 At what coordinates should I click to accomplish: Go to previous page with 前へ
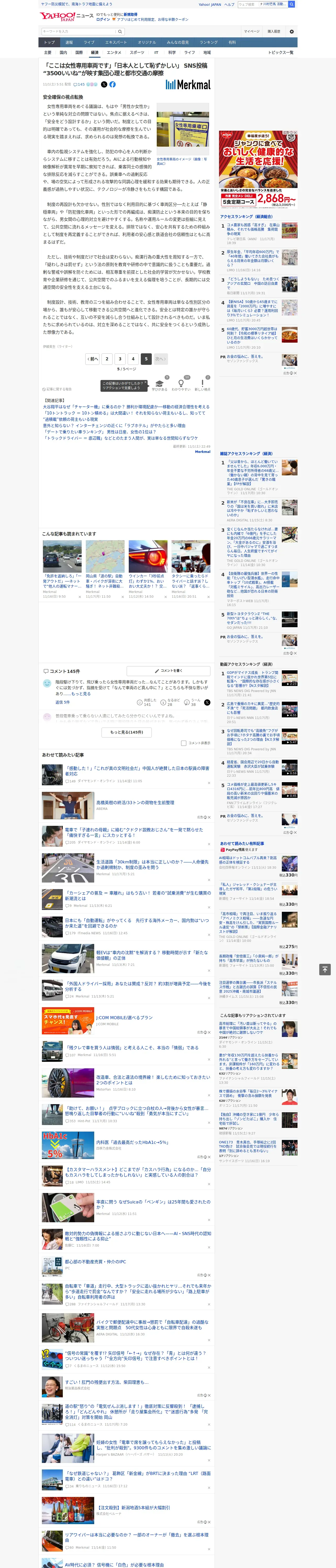(x=93, y=359)
